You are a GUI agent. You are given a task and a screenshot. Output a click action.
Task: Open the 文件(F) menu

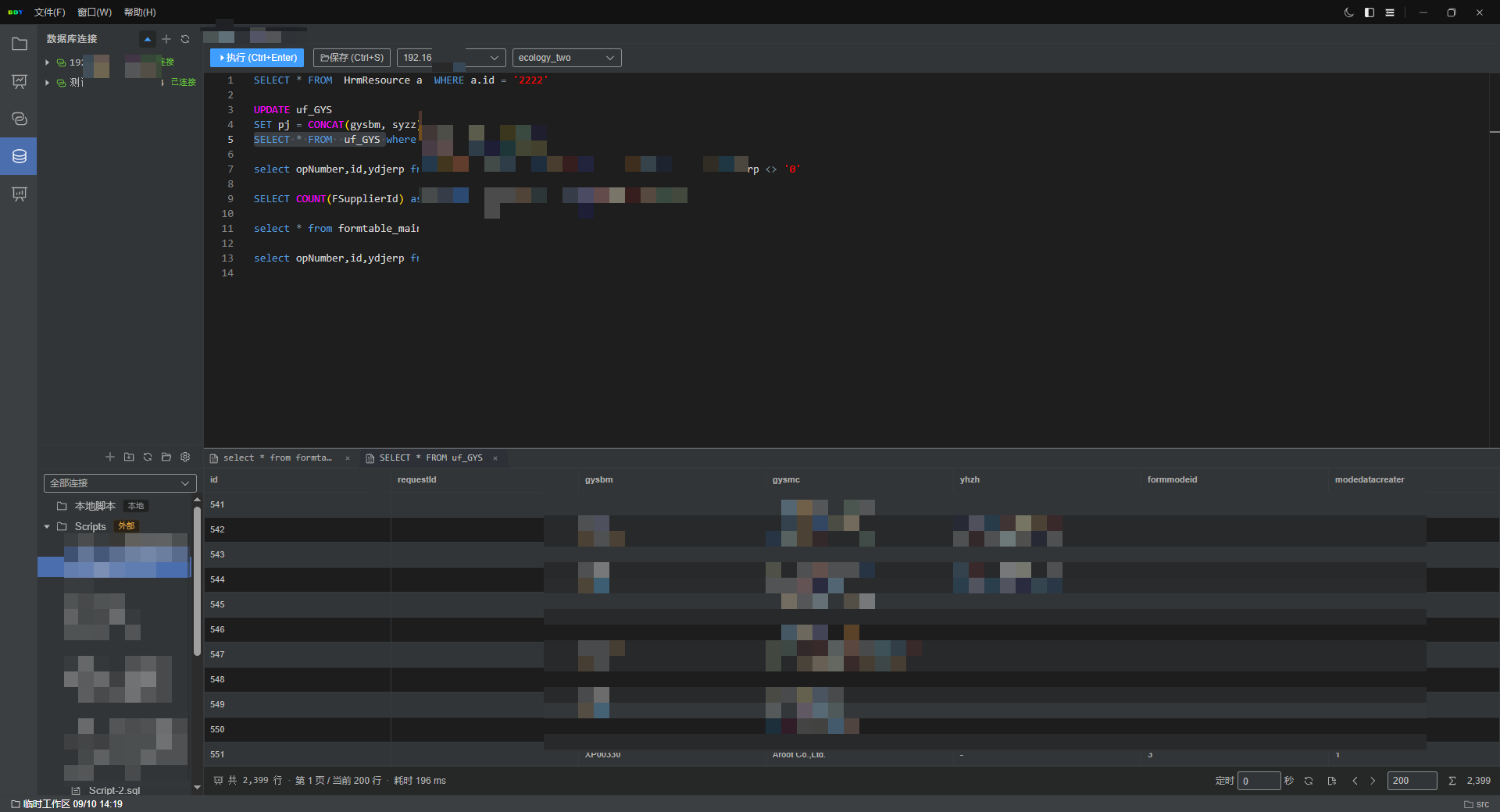coord(50,12)
